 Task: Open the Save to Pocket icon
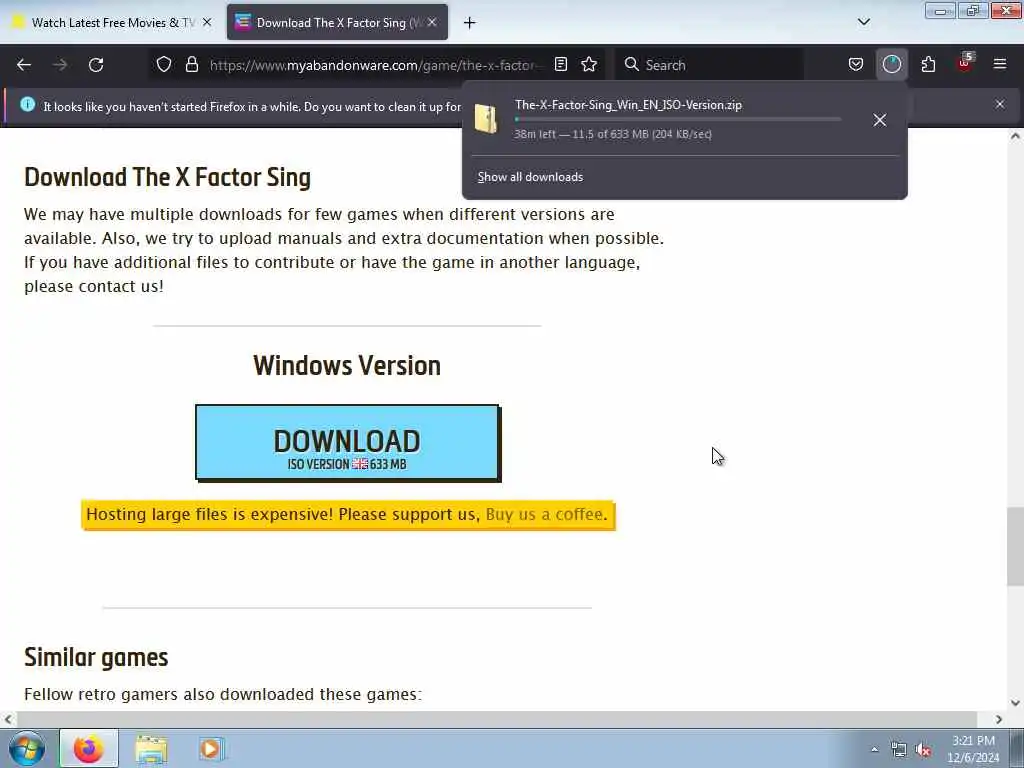point(856,64)
